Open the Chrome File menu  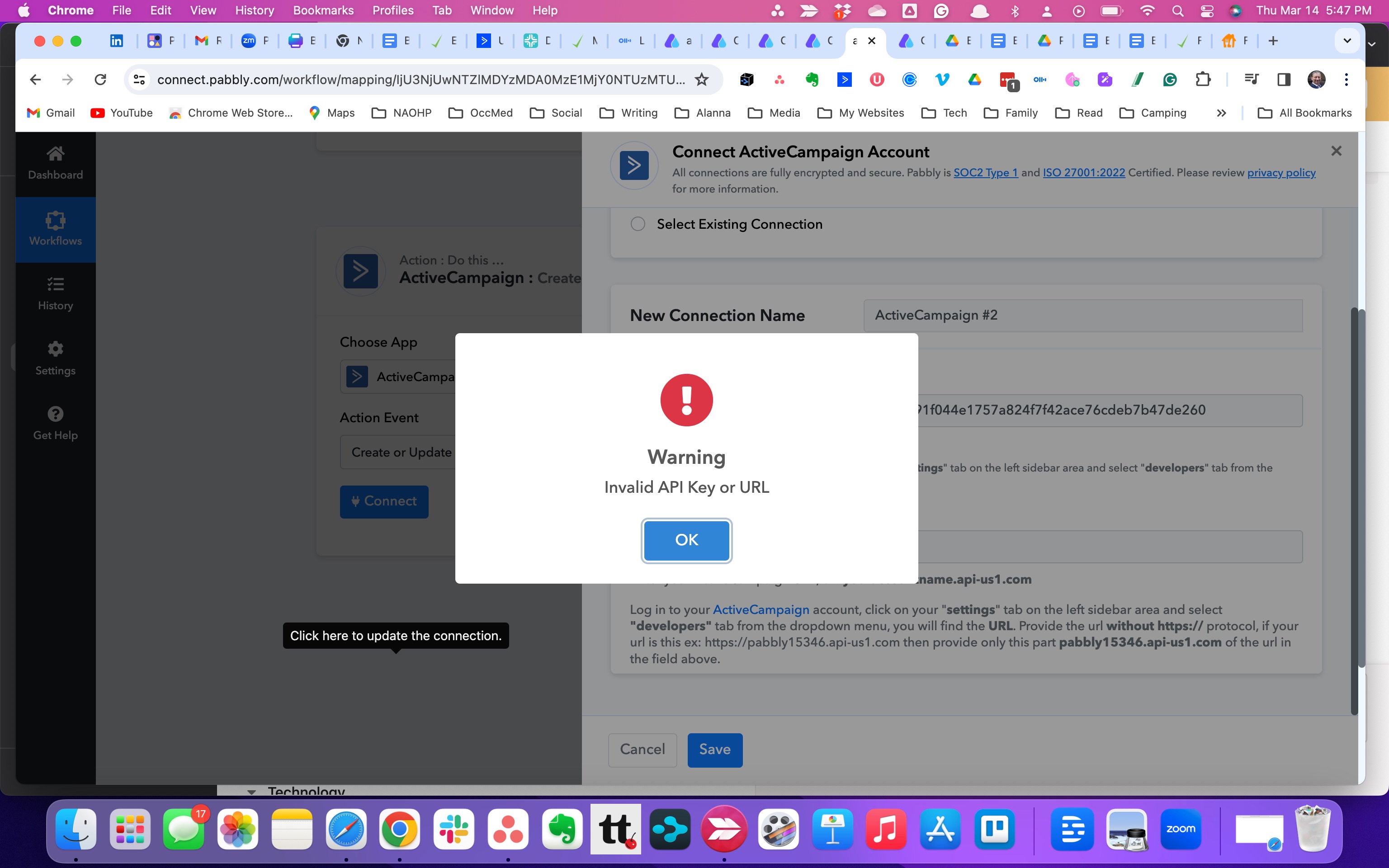(x=121, y=10)
